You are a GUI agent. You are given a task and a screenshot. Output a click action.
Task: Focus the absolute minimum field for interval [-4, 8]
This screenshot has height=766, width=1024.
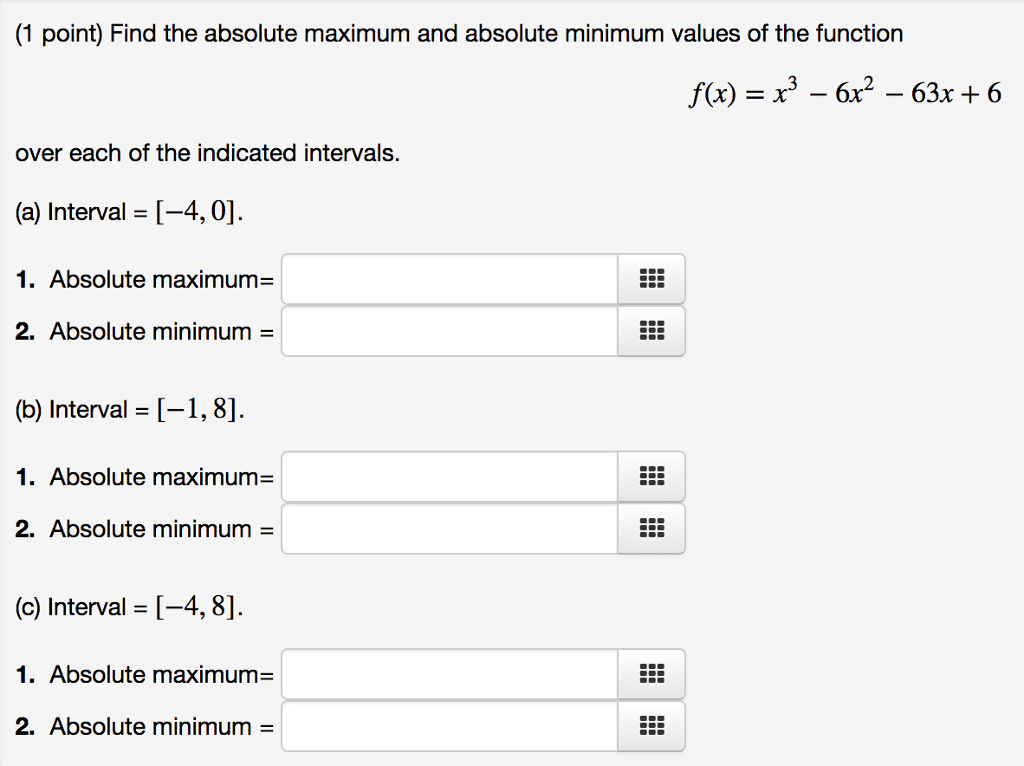(450, 726)
